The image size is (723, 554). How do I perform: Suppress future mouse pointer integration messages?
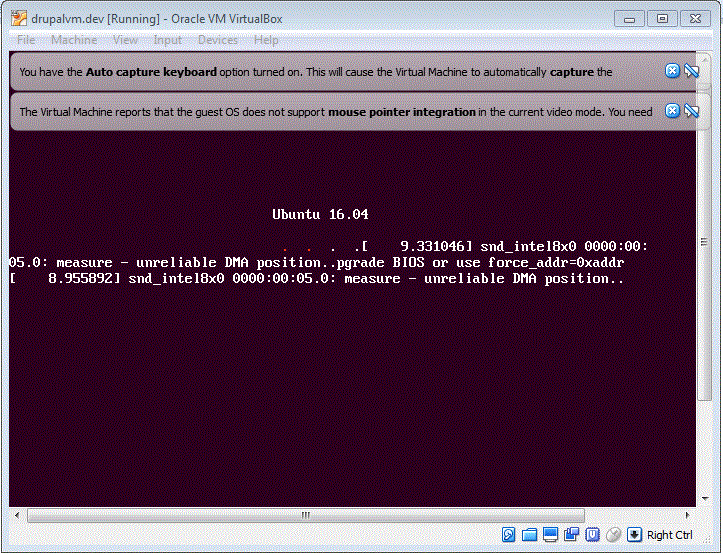point(692,111)
